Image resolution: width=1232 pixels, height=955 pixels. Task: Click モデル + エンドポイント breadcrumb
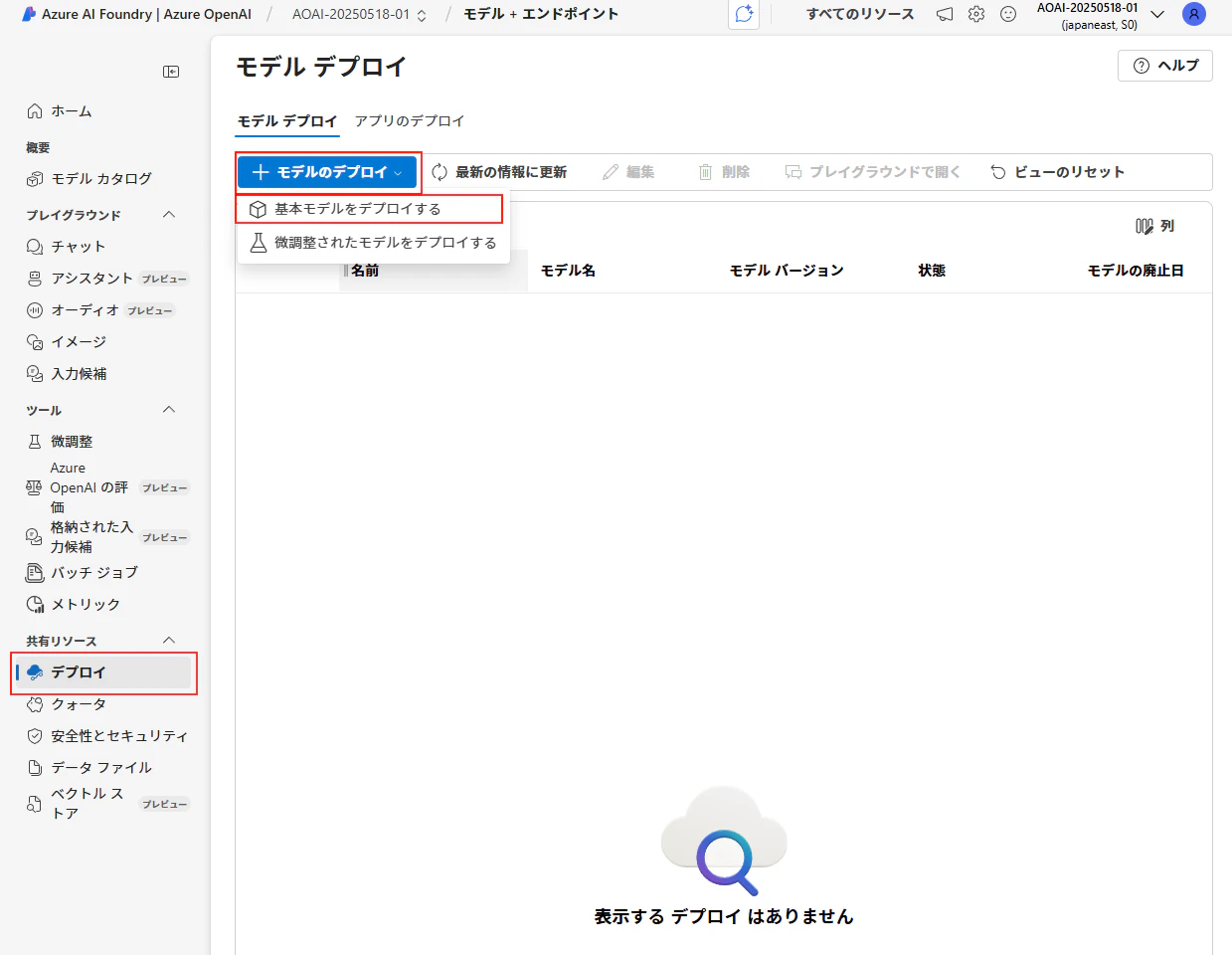click(541, 14)
